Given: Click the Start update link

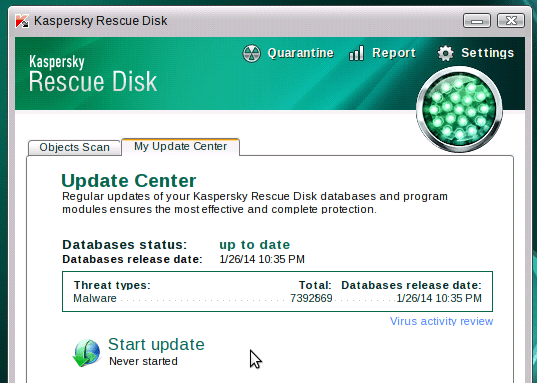Looking at the screenshot, I should (156, 344).
